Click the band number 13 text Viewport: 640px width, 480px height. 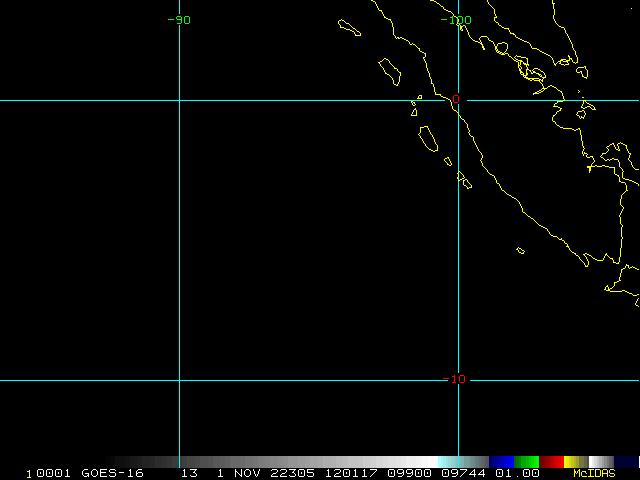(x=189, y=473)
